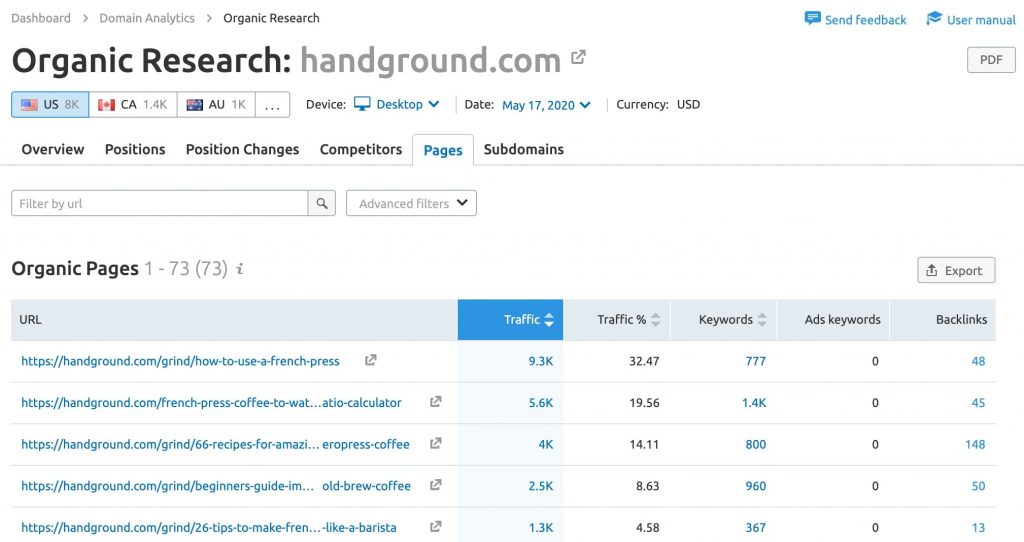Open external link for beginners-guide cold-brew-coffee URL

[x=436, y=485]
